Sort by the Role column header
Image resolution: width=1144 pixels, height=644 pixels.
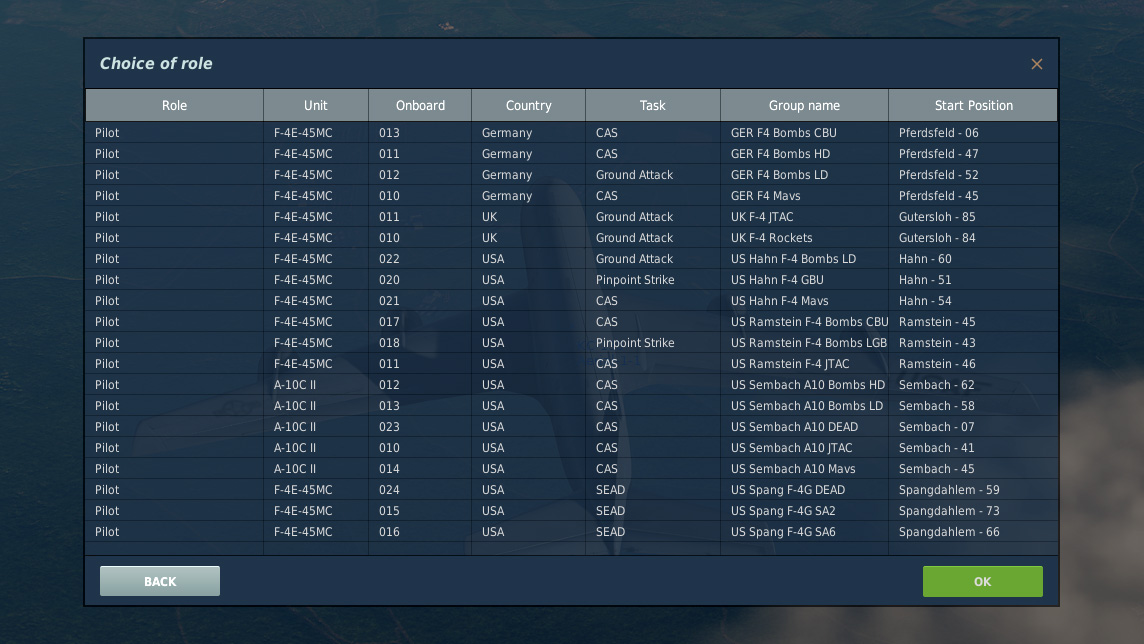174,105
